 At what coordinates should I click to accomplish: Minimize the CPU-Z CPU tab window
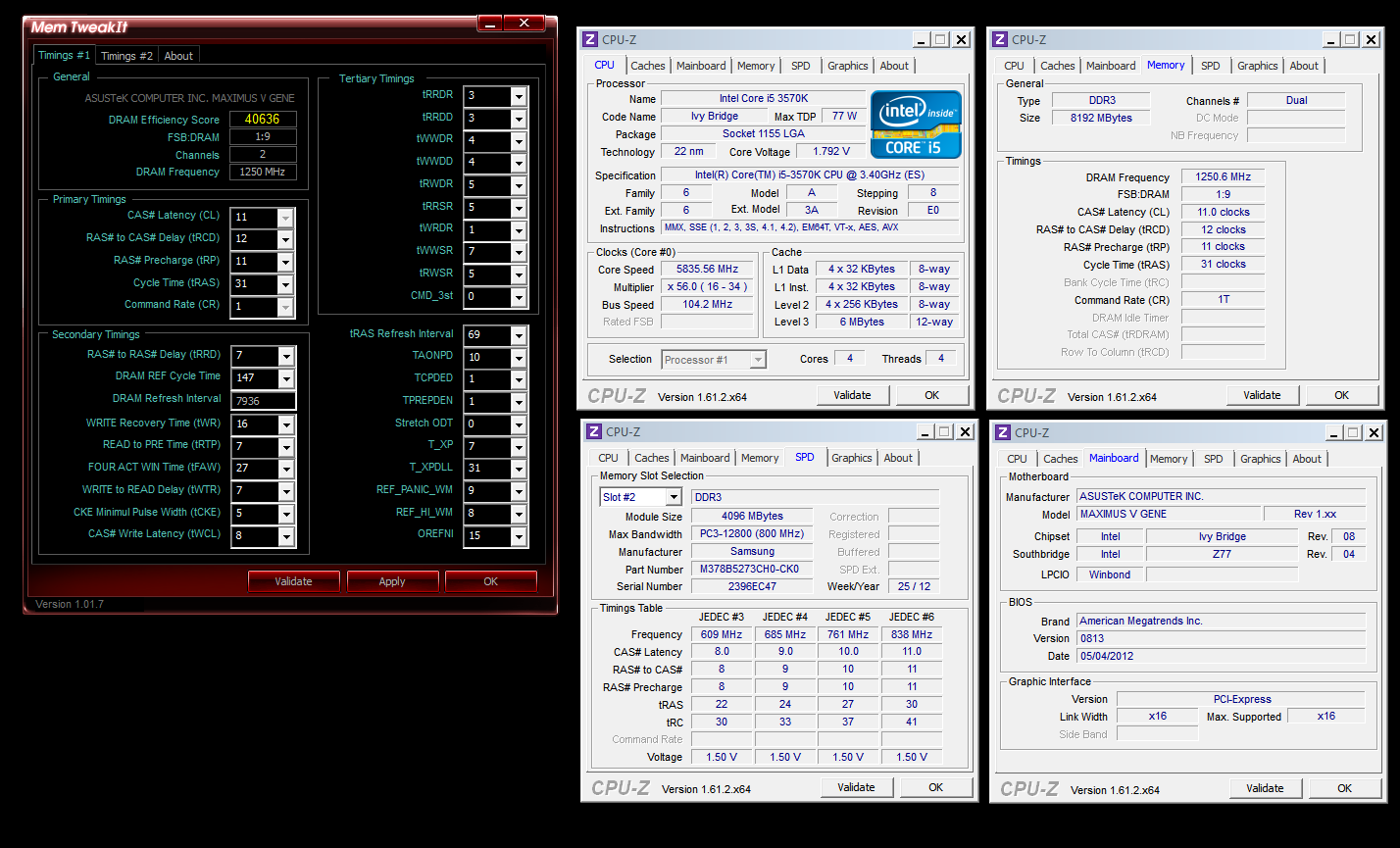(921, 40)
